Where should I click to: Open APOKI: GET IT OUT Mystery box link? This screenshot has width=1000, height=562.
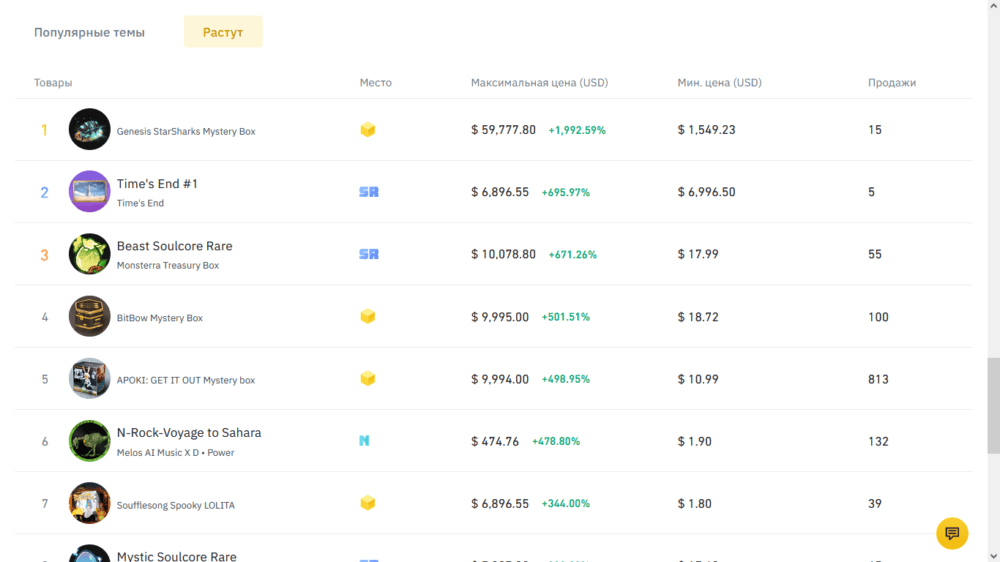(186, 380)
